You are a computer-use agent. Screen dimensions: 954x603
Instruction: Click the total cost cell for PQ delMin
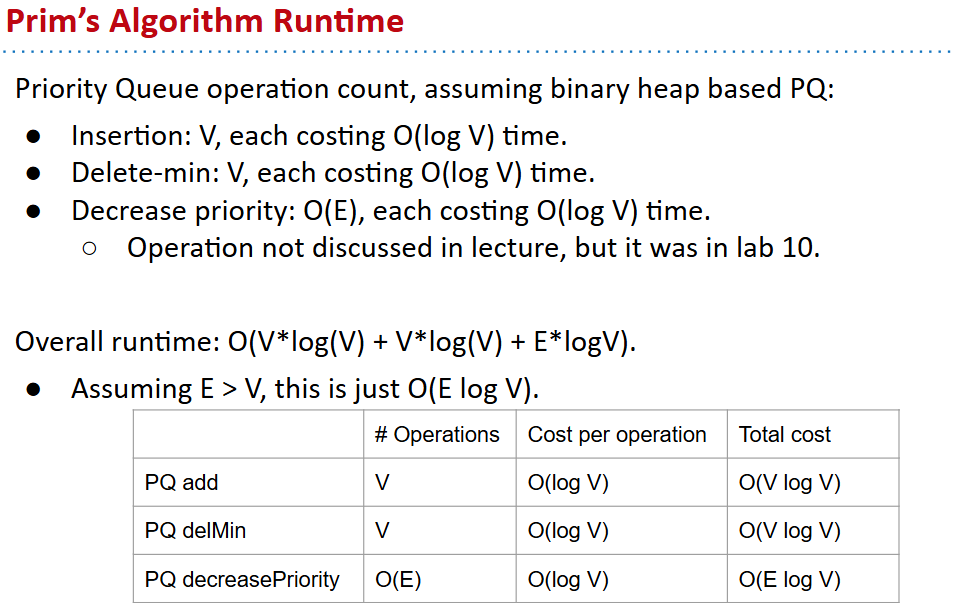790,531
